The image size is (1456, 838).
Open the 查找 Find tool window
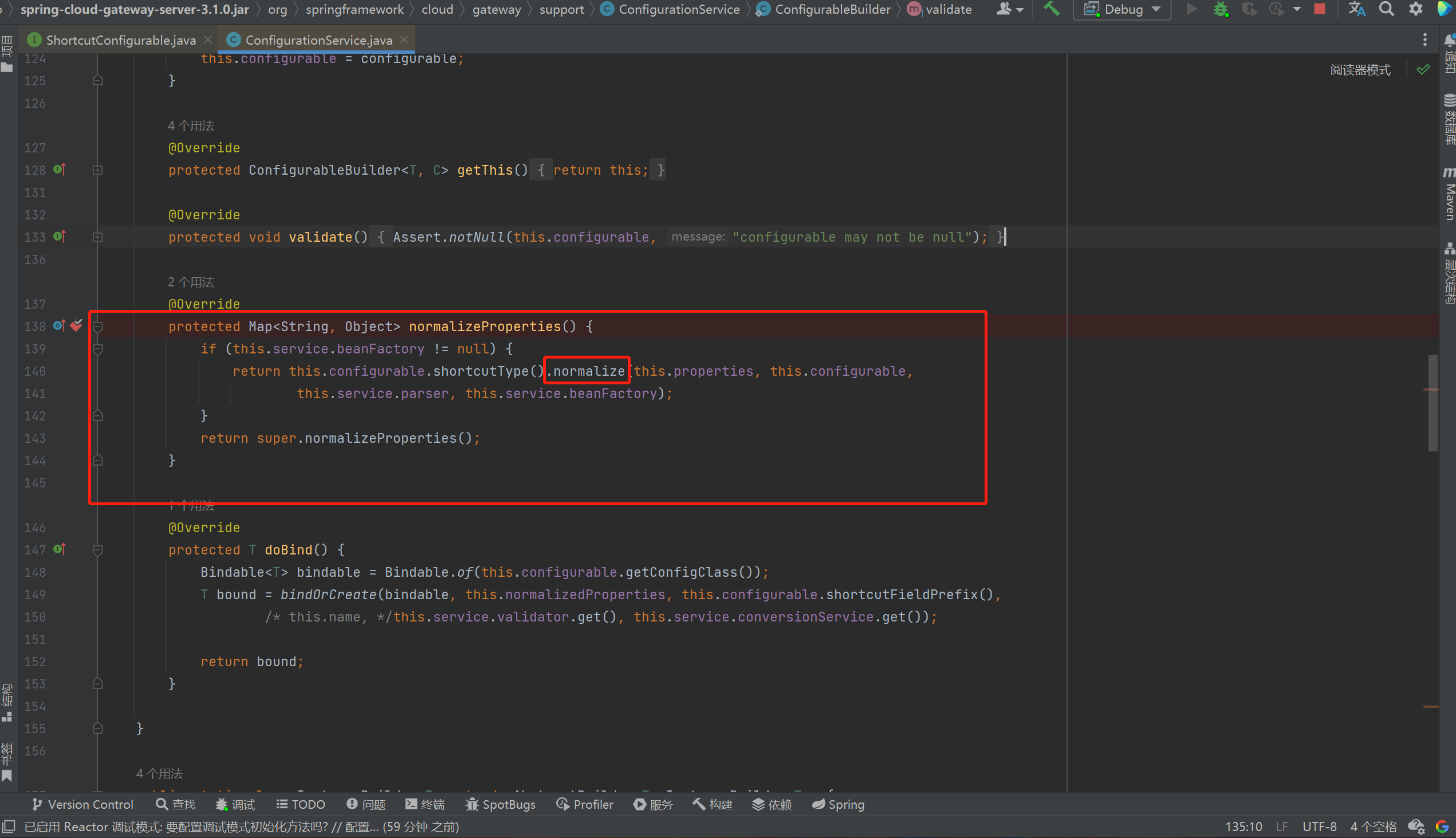175,804
